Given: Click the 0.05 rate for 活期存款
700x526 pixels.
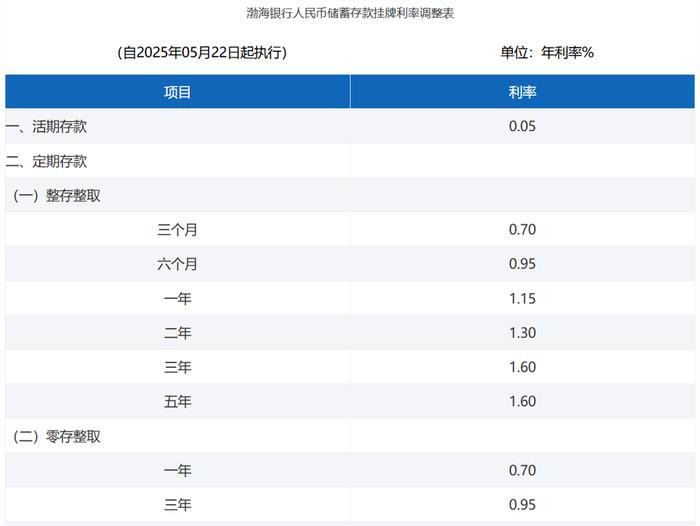Looking at the screenshot, I should [522, 126].
